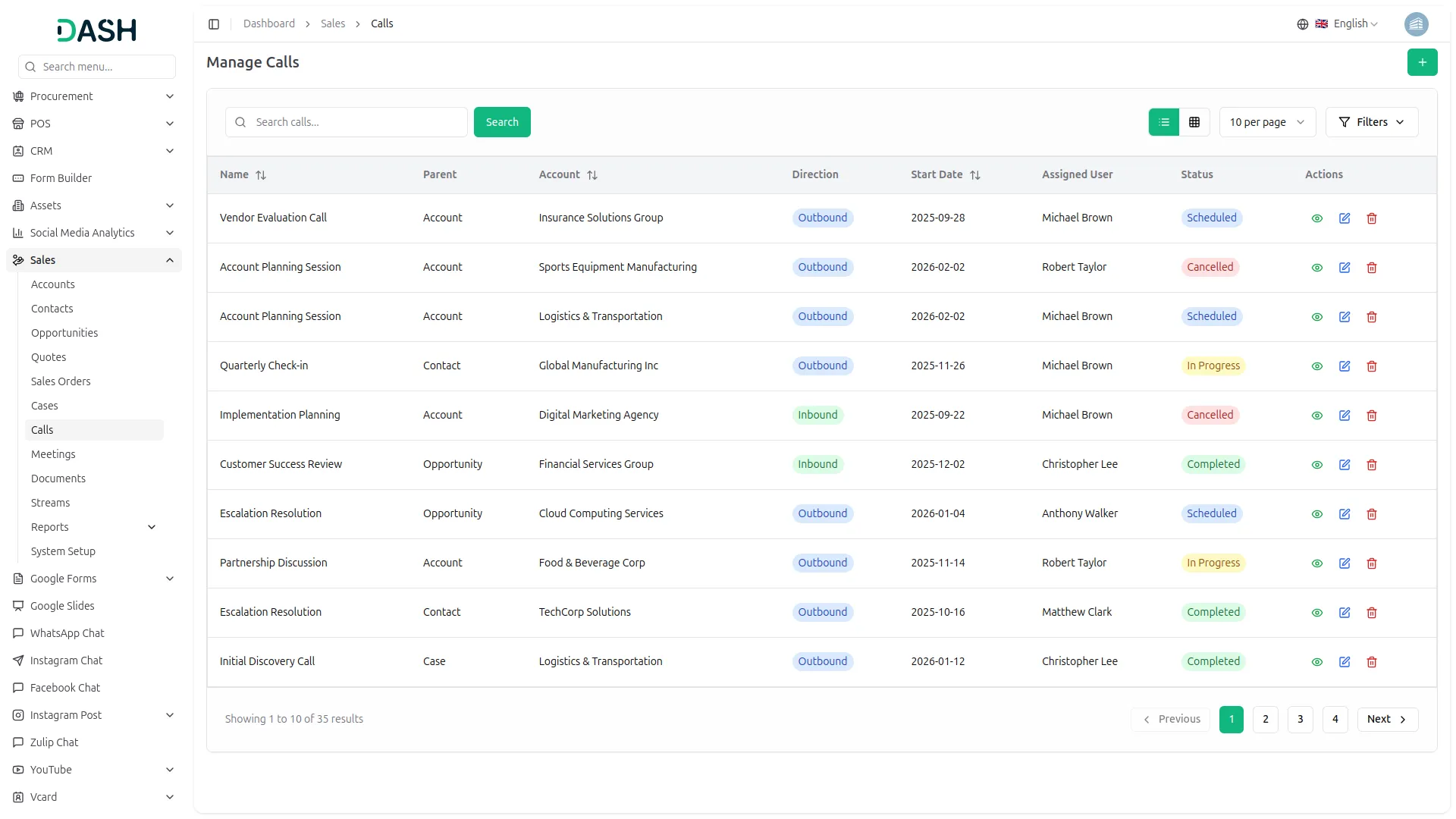The height and width of the screenshot is (819, 1456).
Task: Delete the TechCorp Solutions Escalation Resolution call
Action: [x=1372, y=613]
